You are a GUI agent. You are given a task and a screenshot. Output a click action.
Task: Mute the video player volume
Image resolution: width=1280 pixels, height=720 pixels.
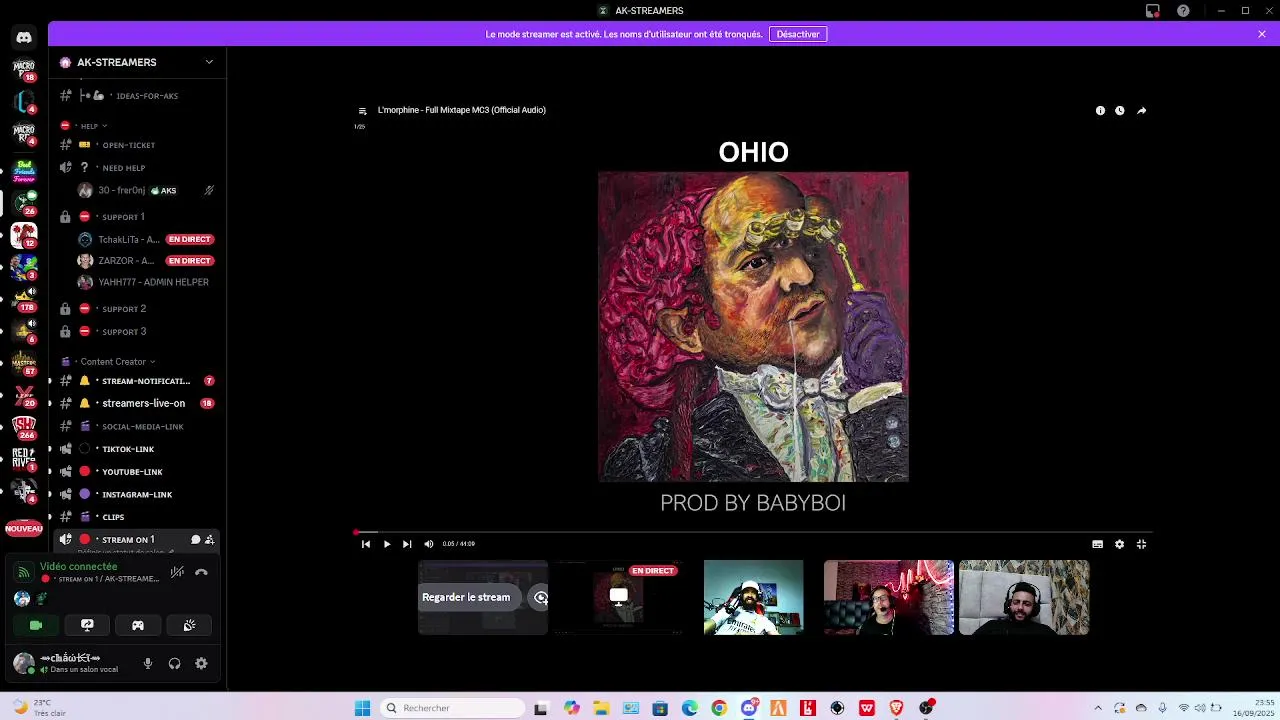[429, 544]
